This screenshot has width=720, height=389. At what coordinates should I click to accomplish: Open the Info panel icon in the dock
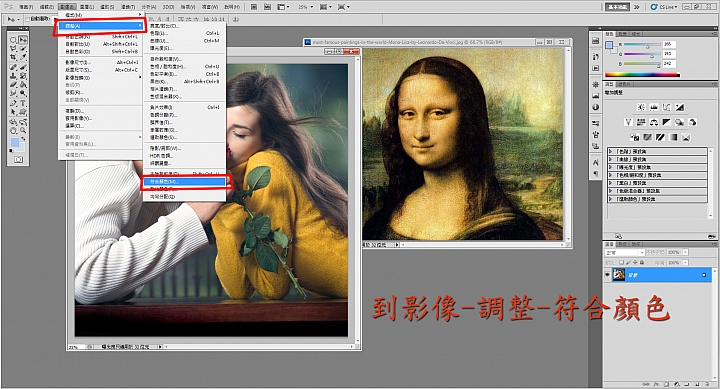click(596, 107)
